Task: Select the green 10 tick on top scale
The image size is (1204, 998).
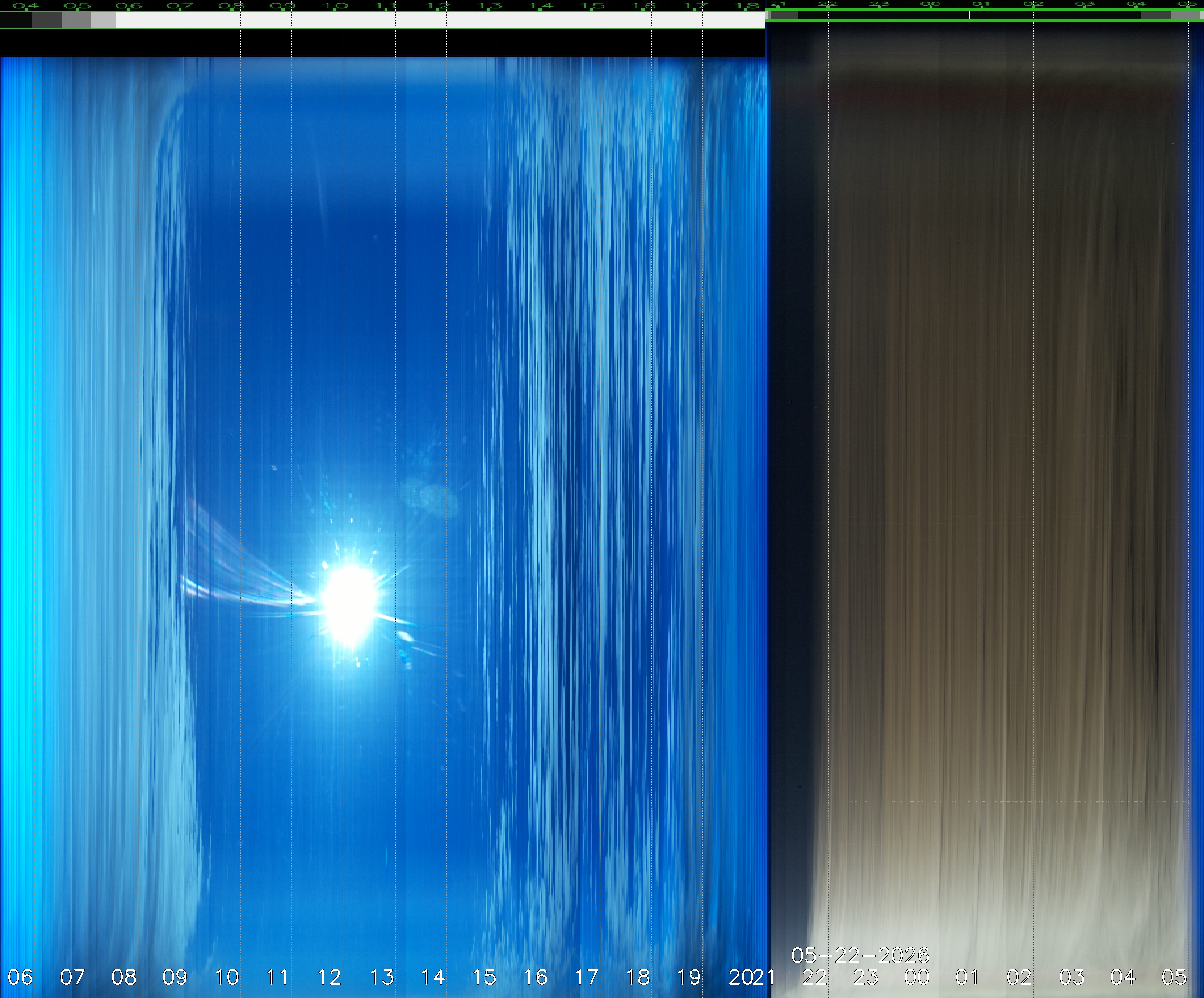Action: coord(335,6)
